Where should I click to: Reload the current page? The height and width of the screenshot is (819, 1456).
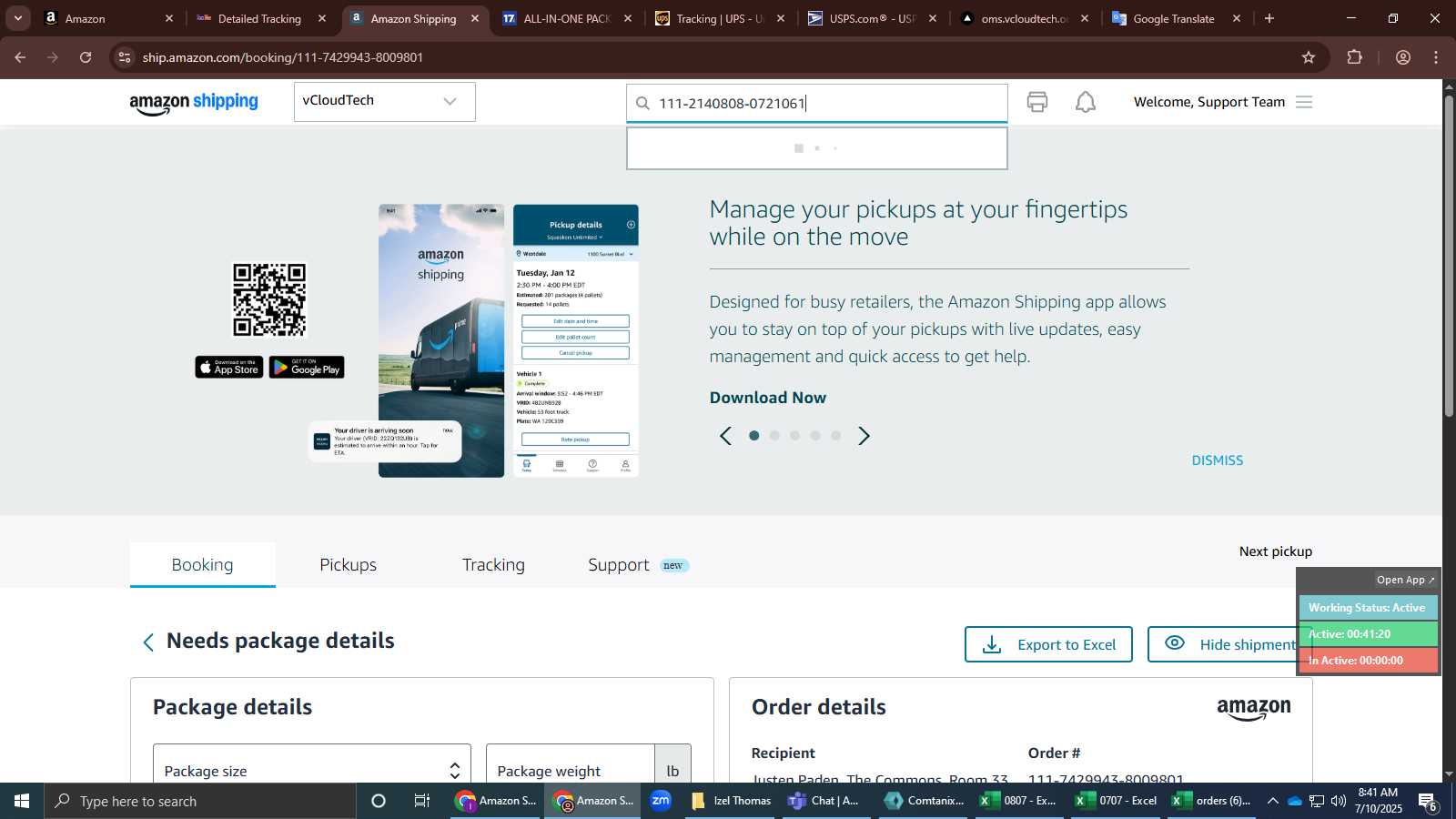(86, 57)
